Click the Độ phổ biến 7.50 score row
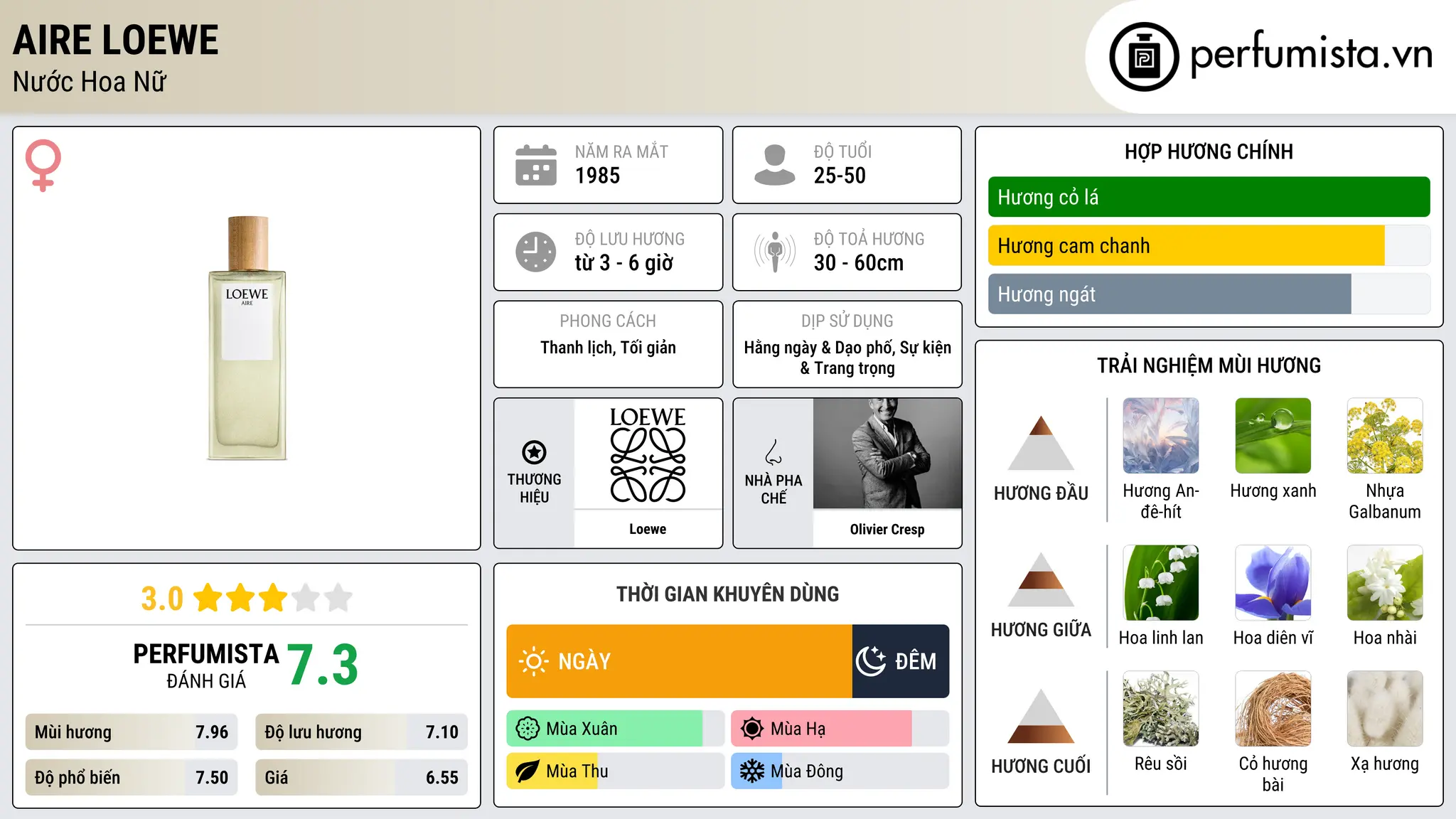 tap(132, 777)
